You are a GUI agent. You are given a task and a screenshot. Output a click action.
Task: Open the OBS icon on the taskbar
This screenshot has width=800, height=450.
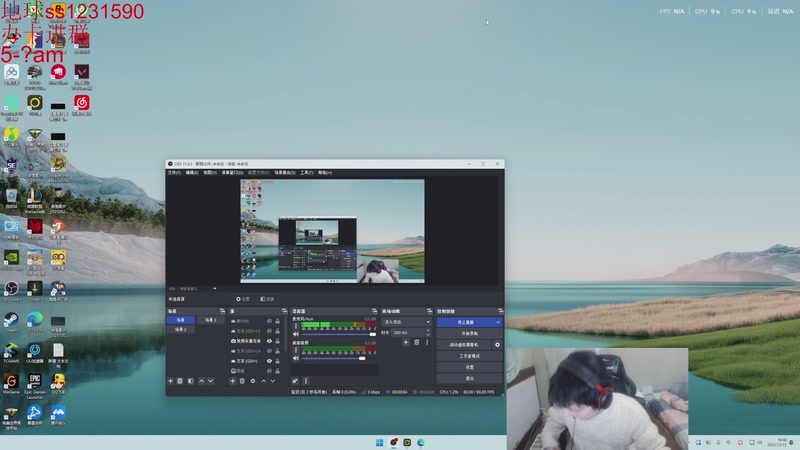pos(393,442)
